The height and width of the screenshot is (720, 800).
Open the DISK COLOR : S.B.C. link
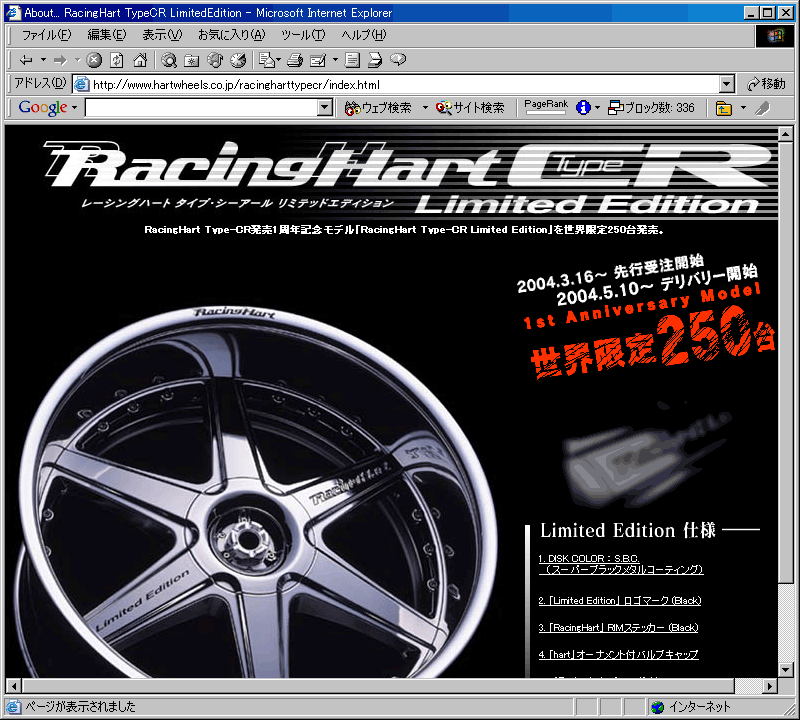pyautogui.click(x=621, y=564)
